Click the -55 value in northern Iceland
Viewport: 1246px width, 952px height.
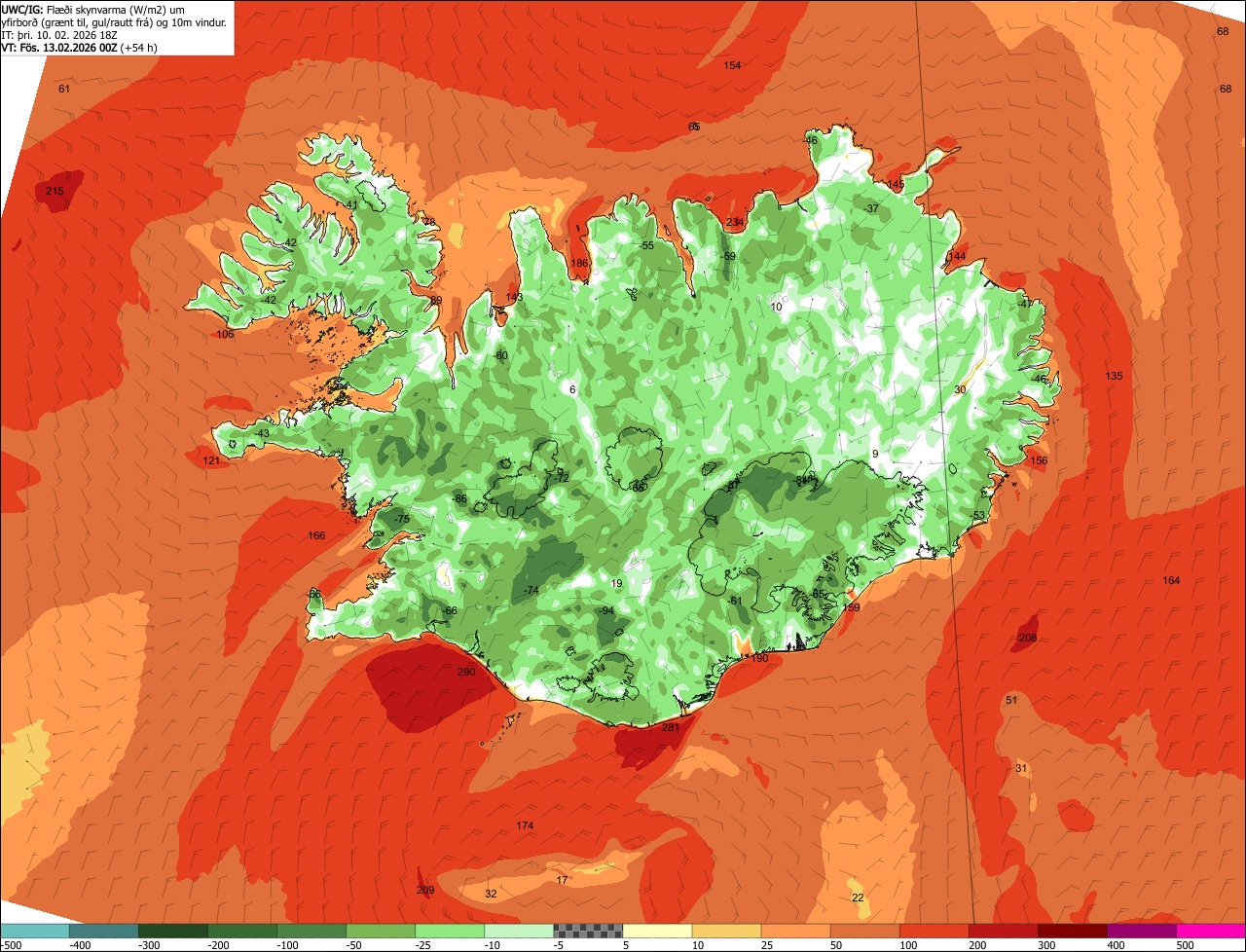pos(646,245)
